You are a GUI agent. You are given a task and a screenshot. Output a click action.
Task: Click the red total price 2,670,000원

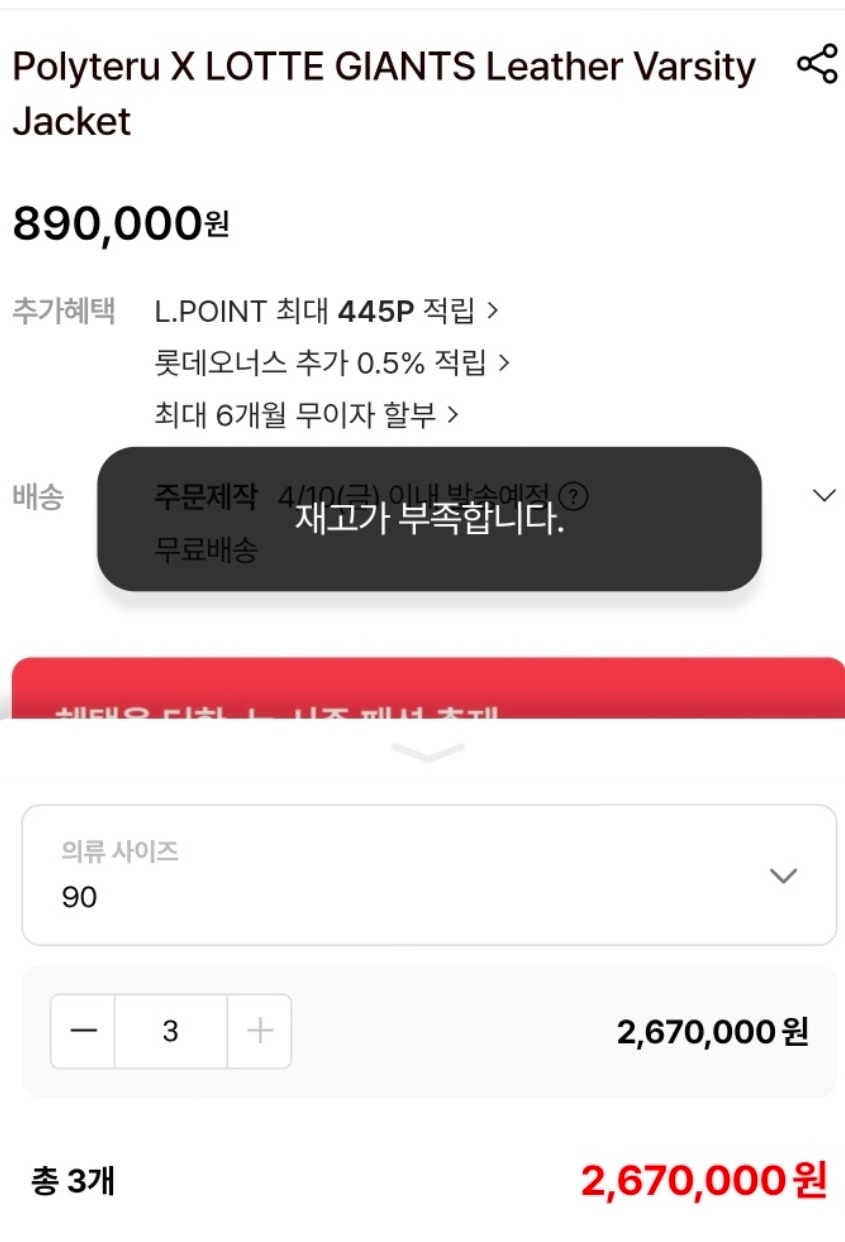(x=703, y=1181)
